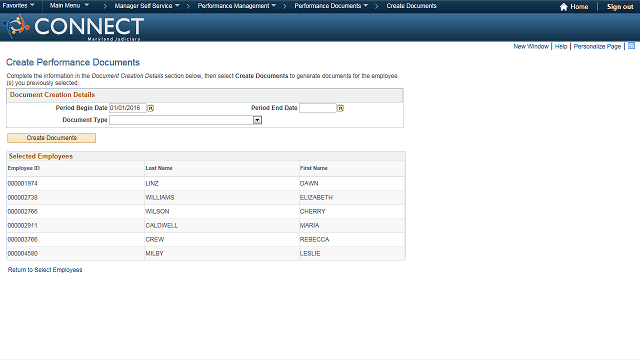Screen dimensions: 640x360
Task: Click the CONNECT Maryland Judiciary logo
Action: click(x=73, y=27)
